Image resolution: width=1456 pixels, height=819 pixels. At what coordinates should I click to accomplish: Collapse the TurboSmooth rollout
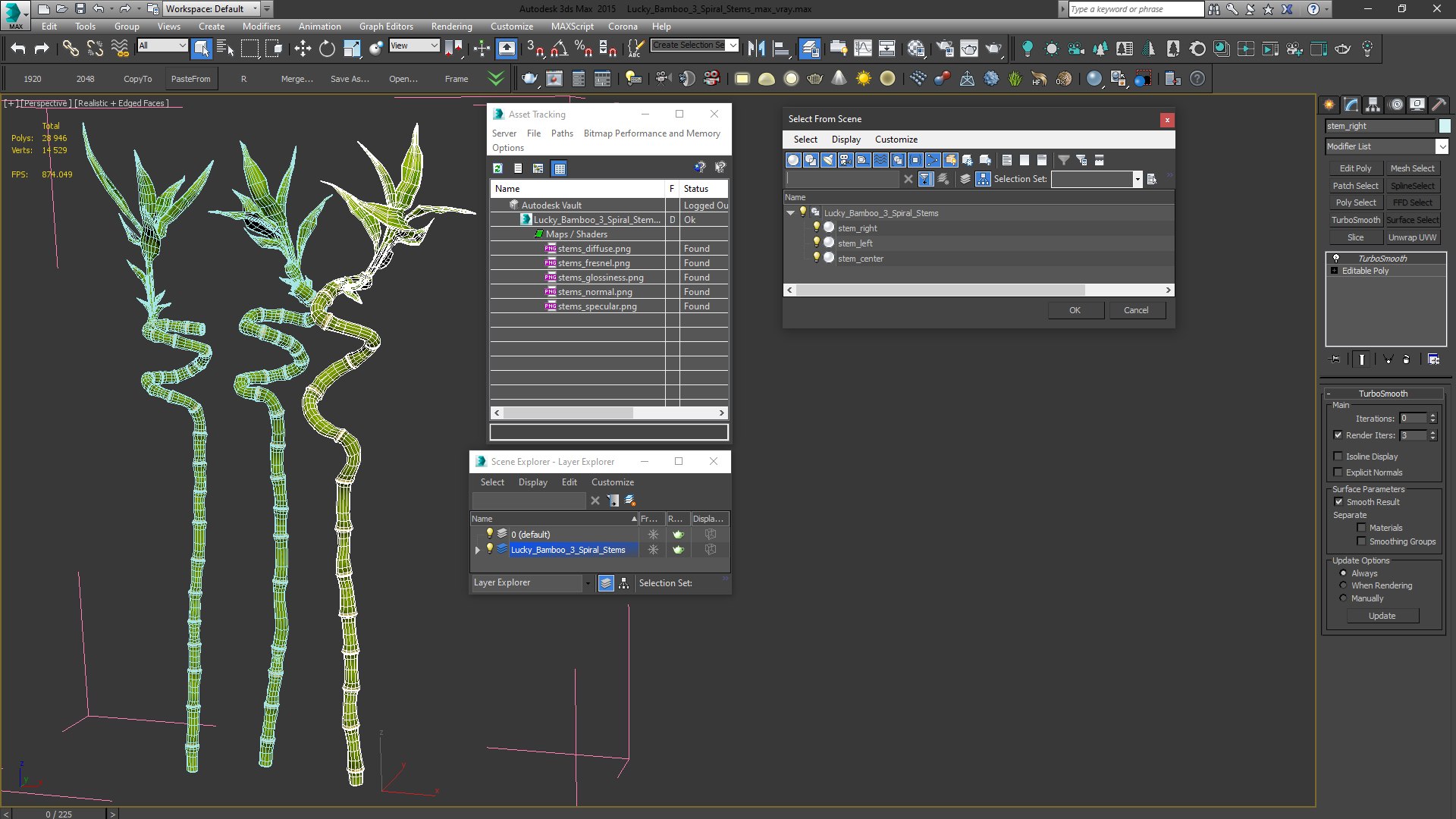coord(1329,394)
